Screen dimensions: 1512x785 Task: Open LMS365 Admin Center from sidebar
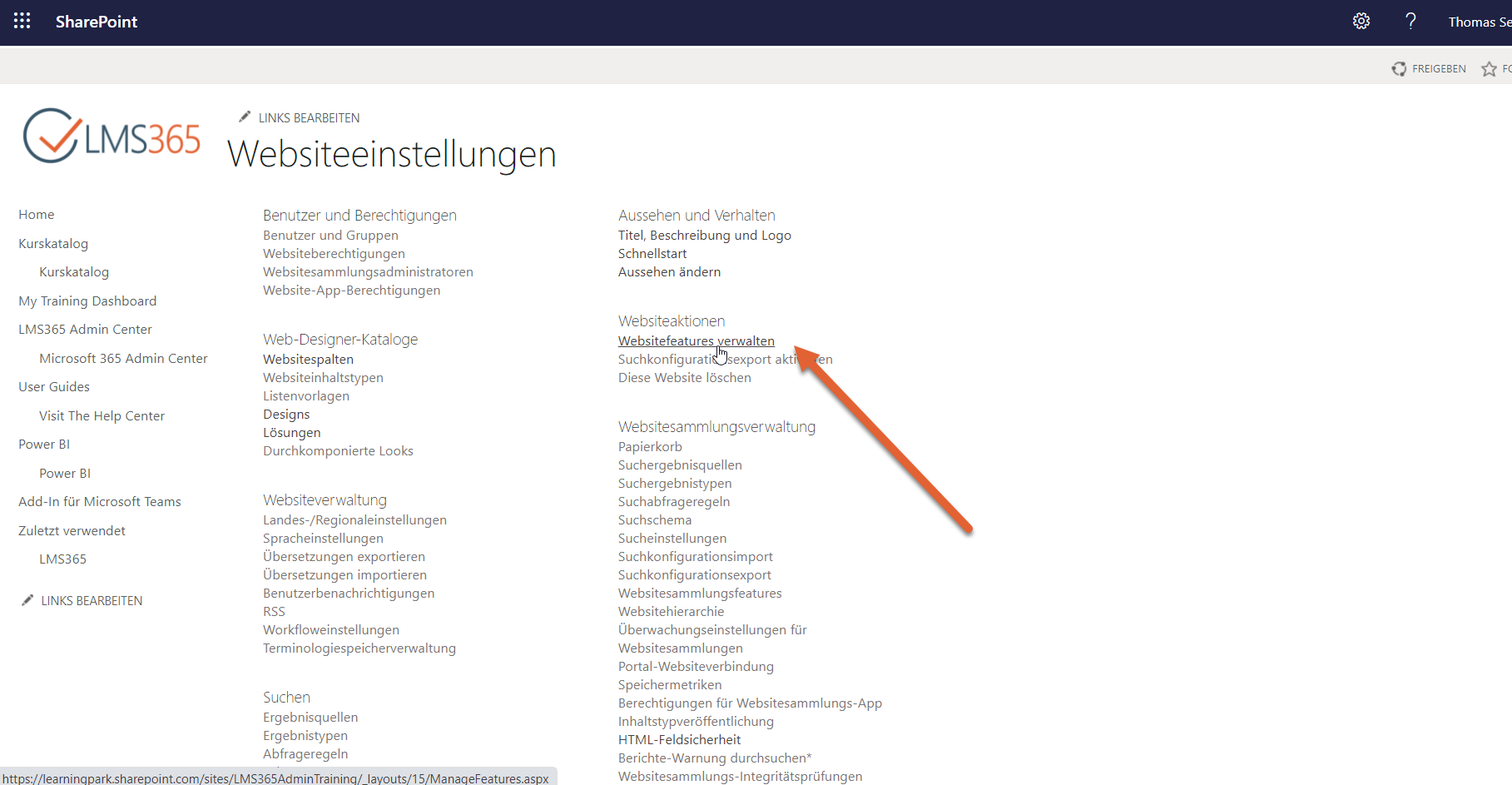pos(85,329)
